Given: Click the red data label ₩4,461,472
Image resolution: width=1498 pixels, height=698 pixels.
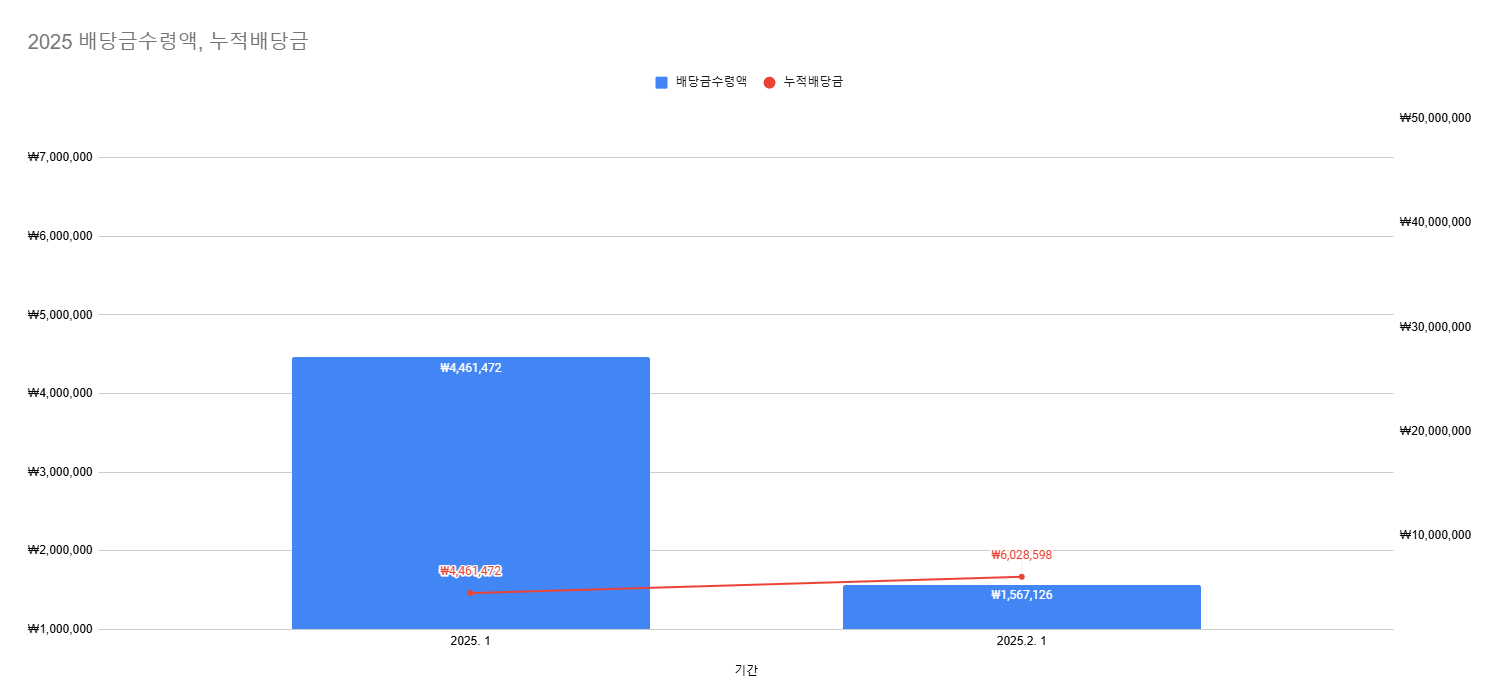Looking at the screenshot, I should [x=470, y=571].
